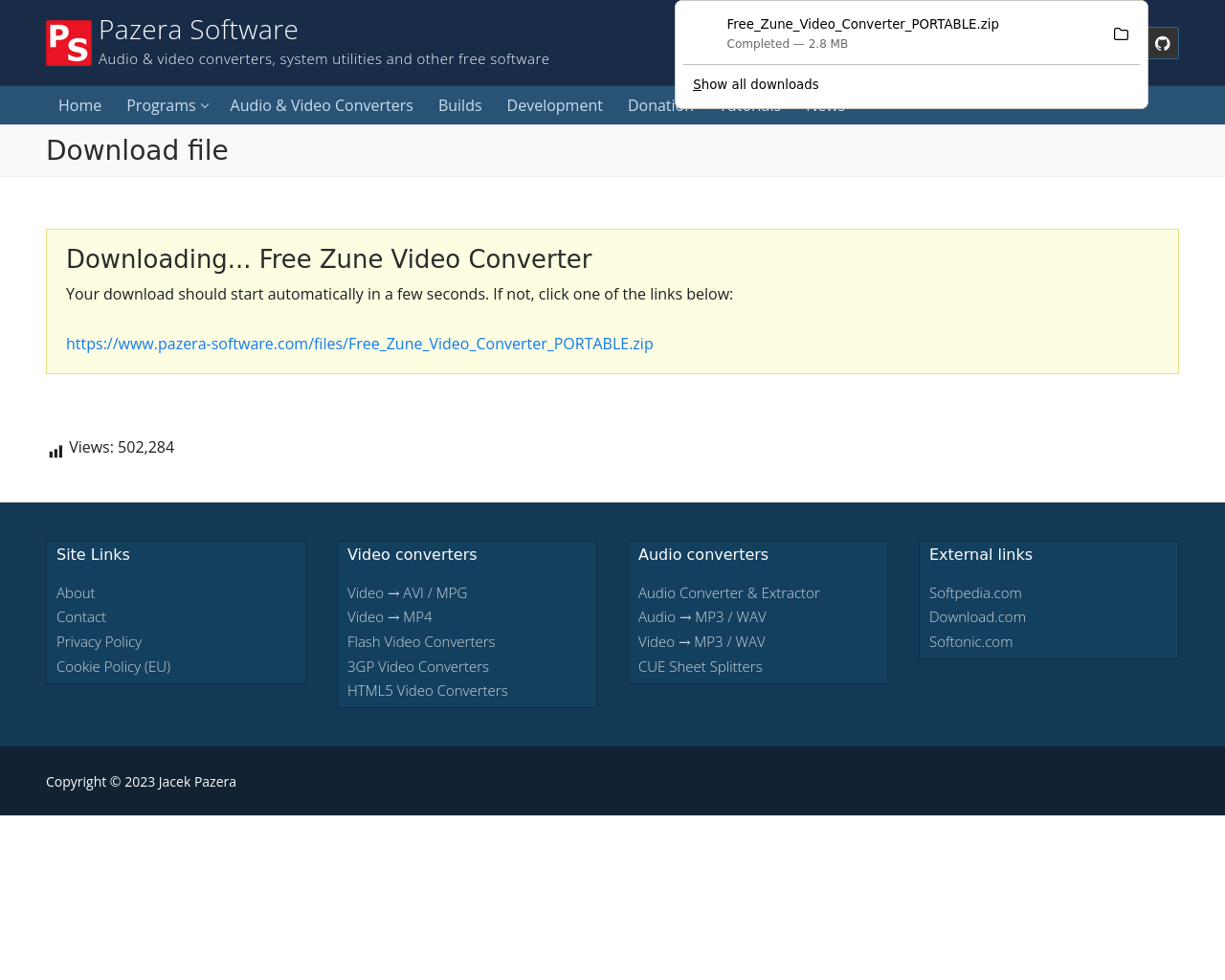The width and height of the screenshot is (1225, 980).
Task: Click the Audio converters heading
Action: [x=702, y=554]
